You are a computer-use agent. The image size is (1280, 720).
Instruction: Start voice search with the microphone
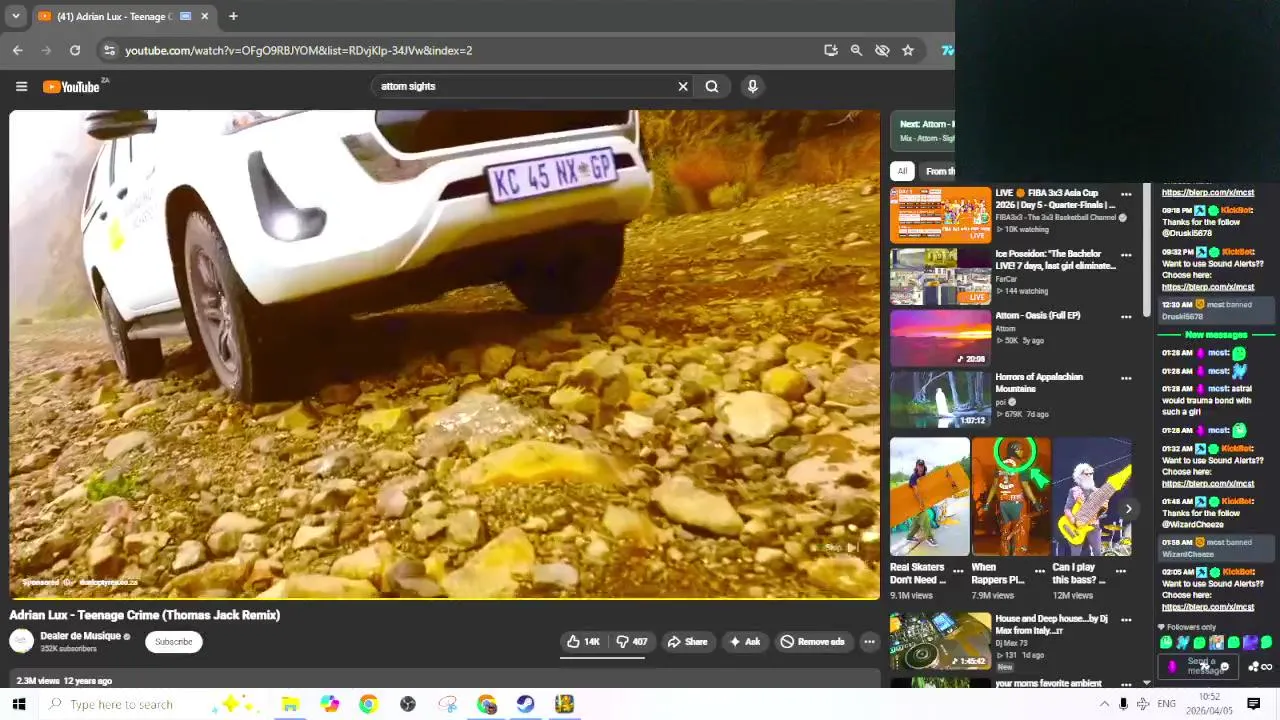point(753,86)
